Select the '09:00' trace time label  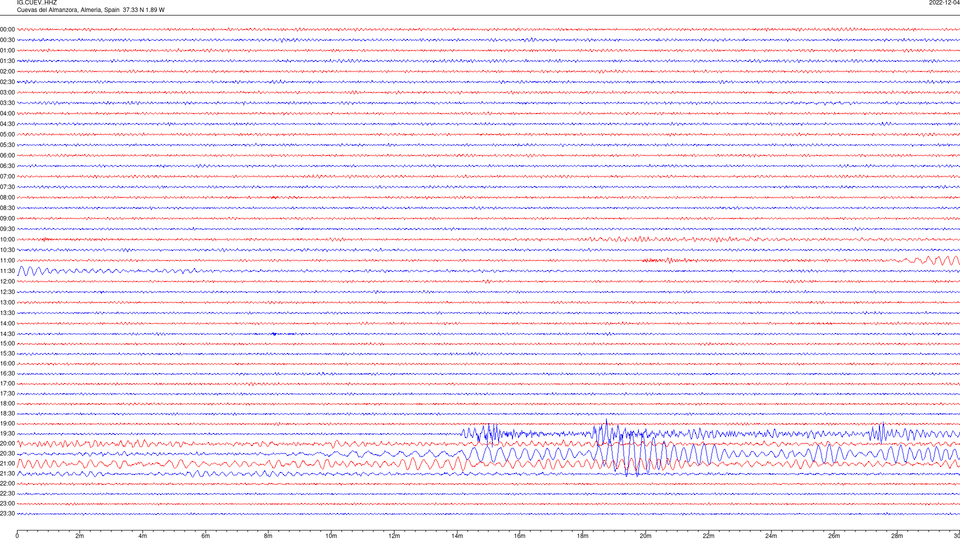click(x=7, y=219)
